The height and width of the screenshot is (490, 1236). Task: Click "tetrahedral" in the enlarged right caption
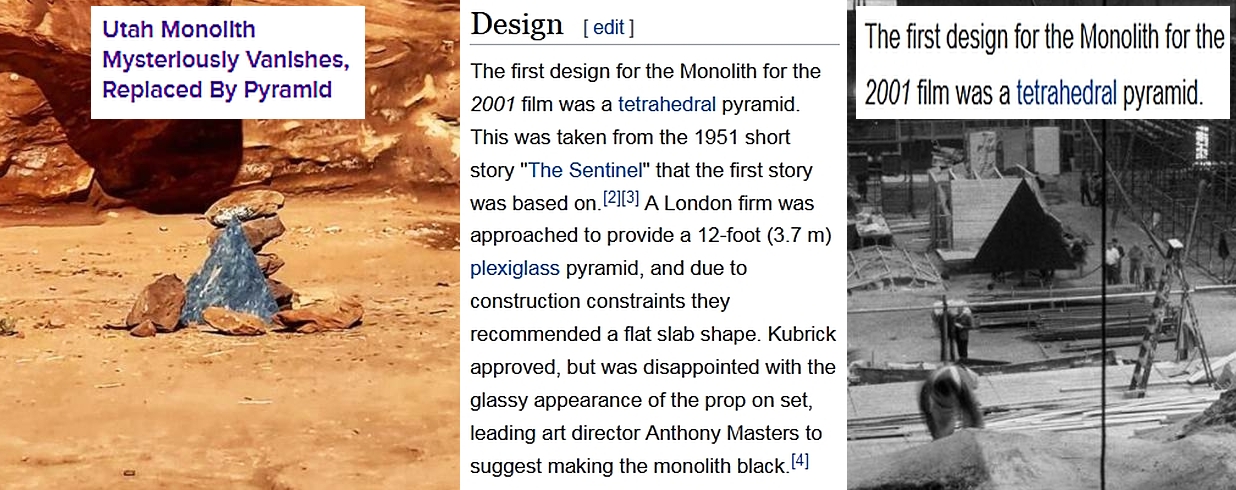pos(1066,93)
